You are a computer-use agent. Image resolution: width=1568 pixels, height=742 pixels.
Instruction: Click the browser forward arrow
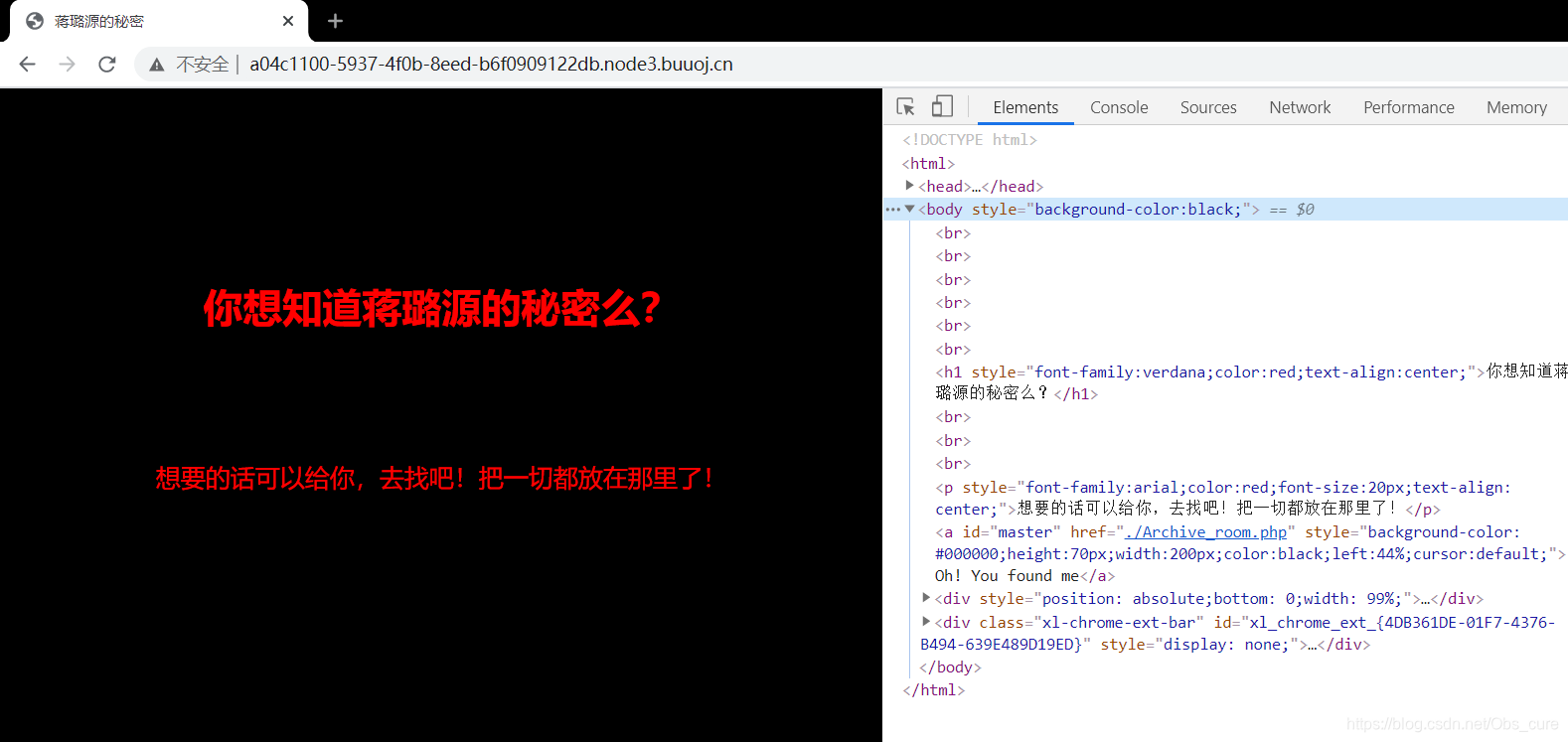click(67, 64)
